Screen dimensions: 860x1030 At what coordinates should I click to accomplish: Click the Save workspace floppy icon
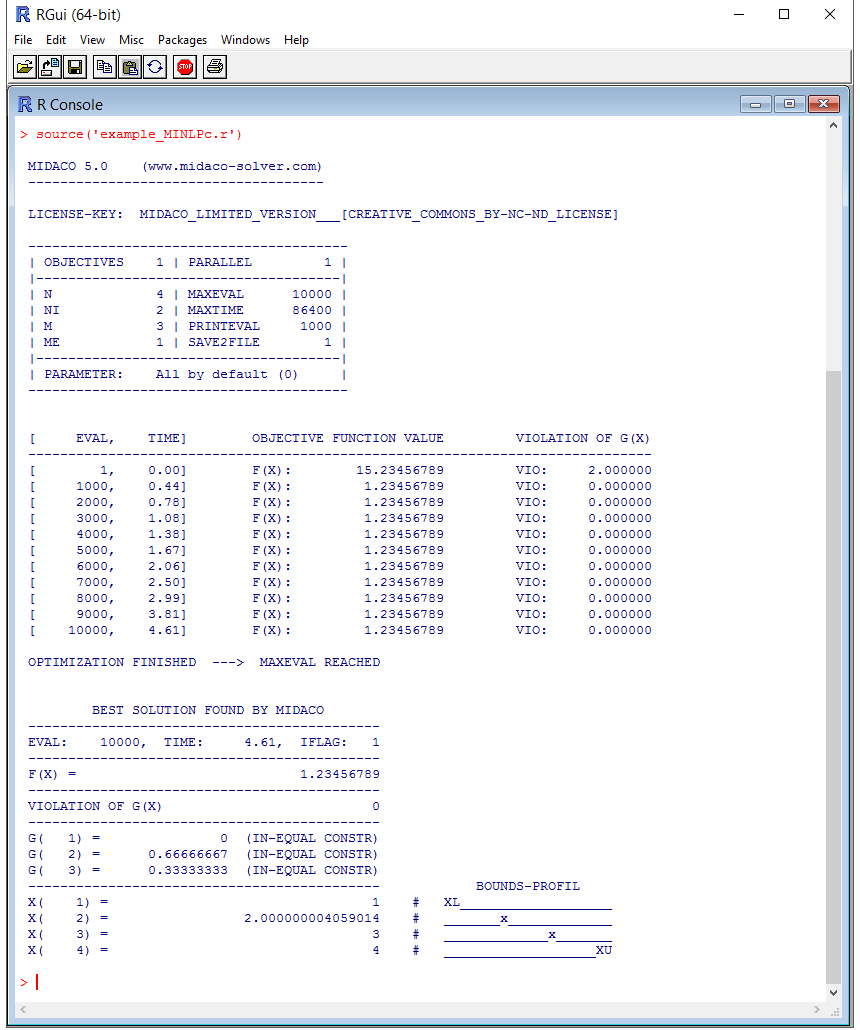pos(75,67)
